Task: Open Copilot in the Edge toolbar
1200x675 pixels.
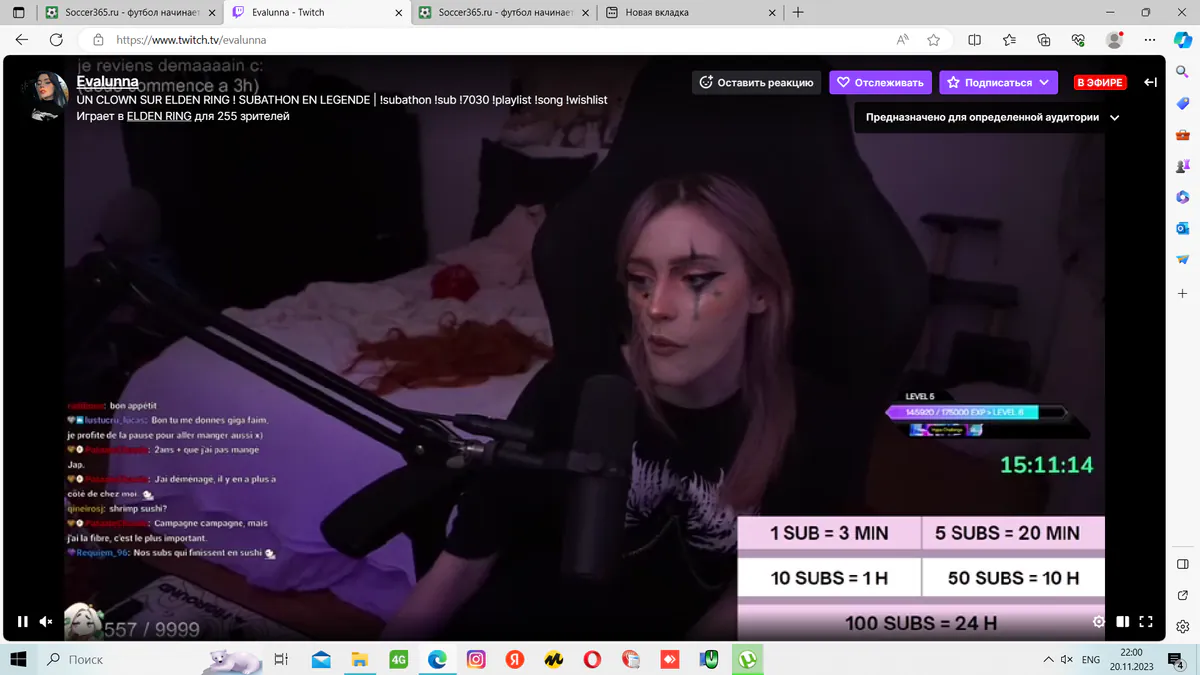Action: click(1182, 40)
